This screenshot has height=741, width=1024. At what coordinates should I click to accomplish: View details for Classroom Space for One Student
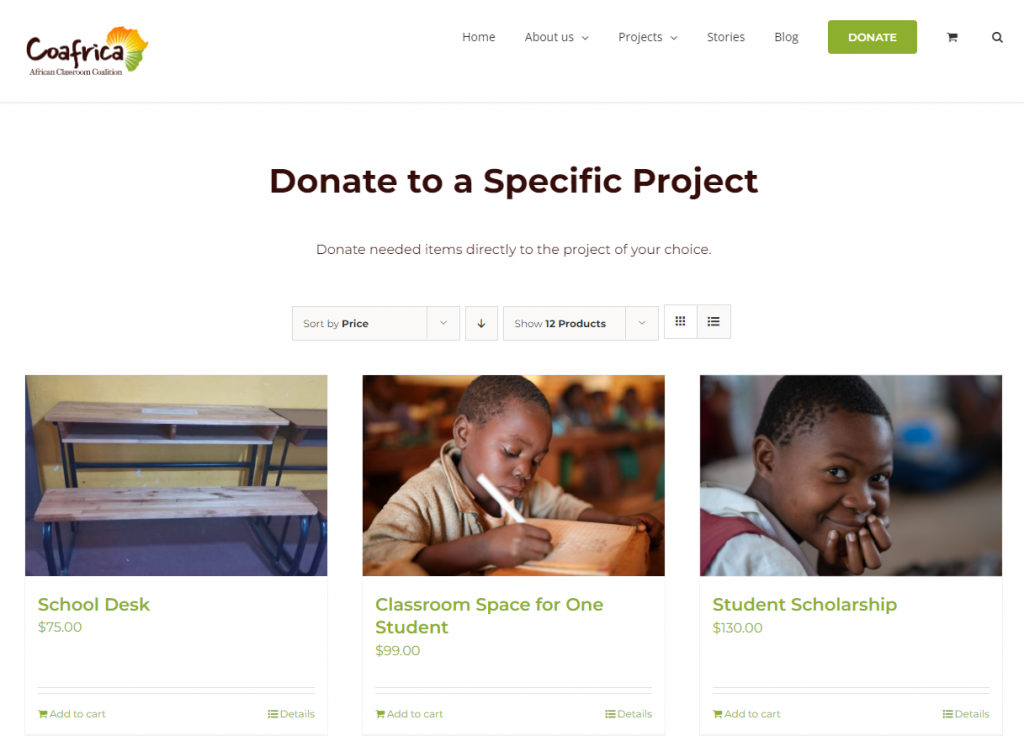pyautogui.click(x=628, y=714)
